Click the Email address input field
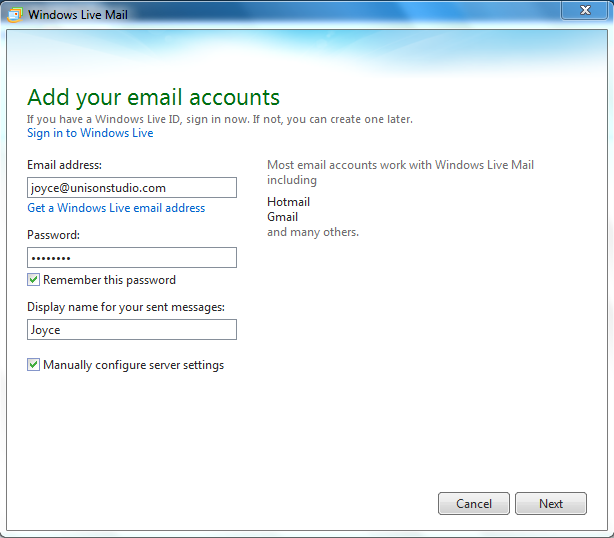 pyautogui.click(x=132, y=188)
